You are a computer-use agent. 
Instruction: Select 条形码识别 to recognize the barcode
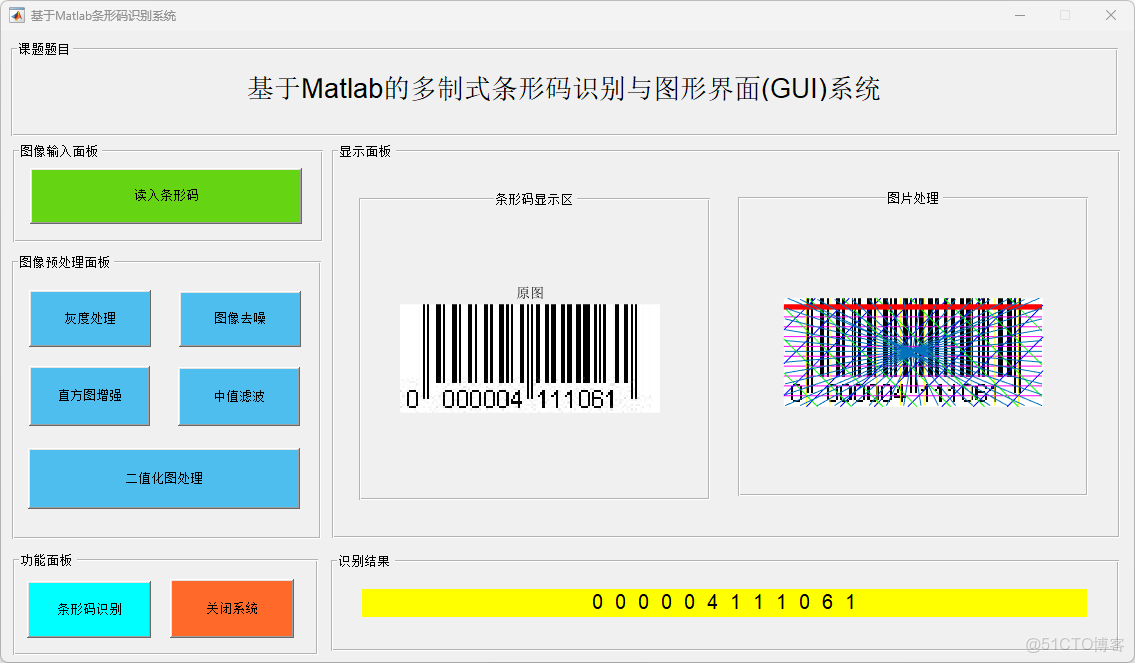pos(90,608)
